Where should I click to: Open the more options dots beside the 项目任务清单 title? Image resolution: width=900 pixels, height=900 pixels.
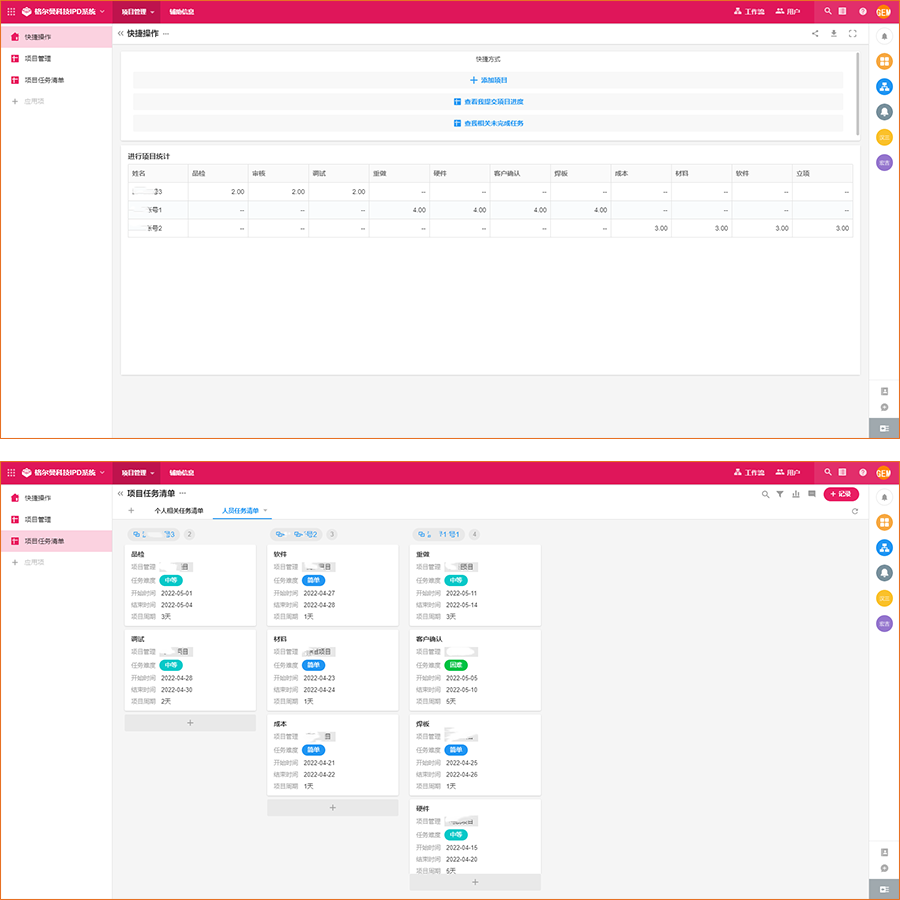click(182, 494)
